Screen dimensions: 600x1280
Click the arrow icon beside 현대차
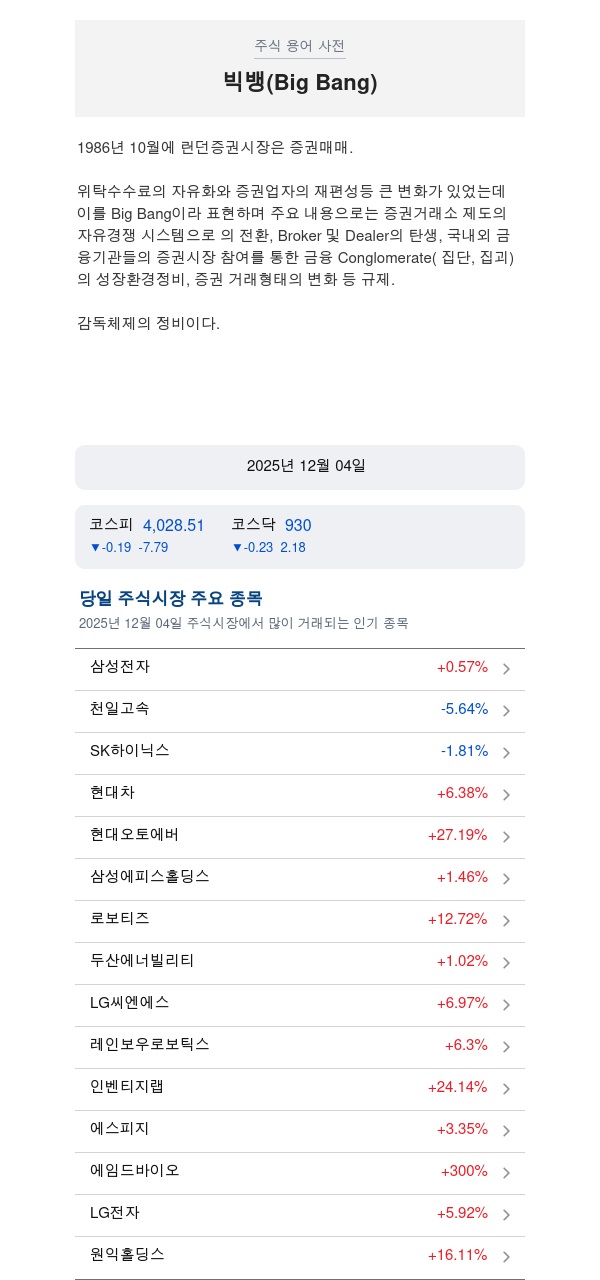pos(506,795)
